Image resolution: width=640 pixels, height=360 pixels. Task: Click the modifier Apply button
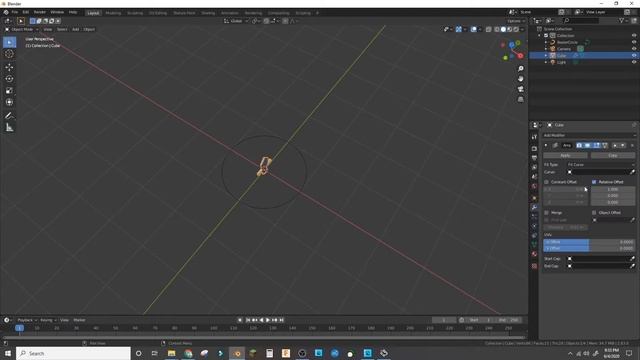[565, 156]
